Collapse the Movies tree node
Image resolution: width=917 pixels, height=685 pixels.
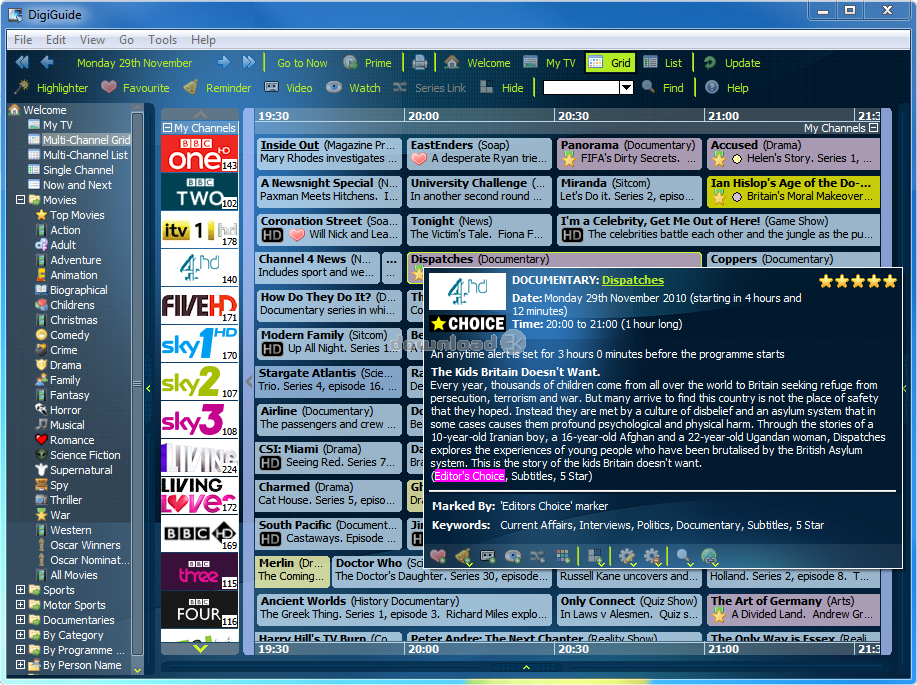[x=20, y=199]
